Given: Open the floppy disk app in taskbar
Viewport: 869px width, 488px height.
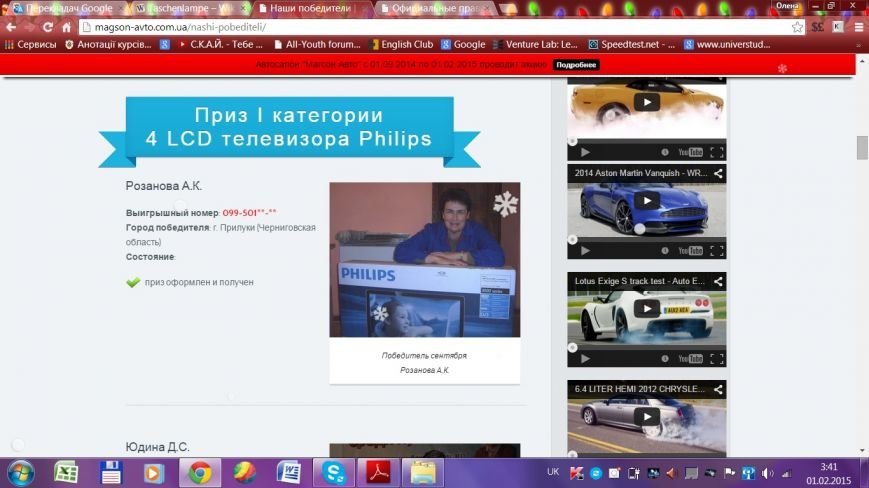Looking at the screenshot, I should [110, 473].
